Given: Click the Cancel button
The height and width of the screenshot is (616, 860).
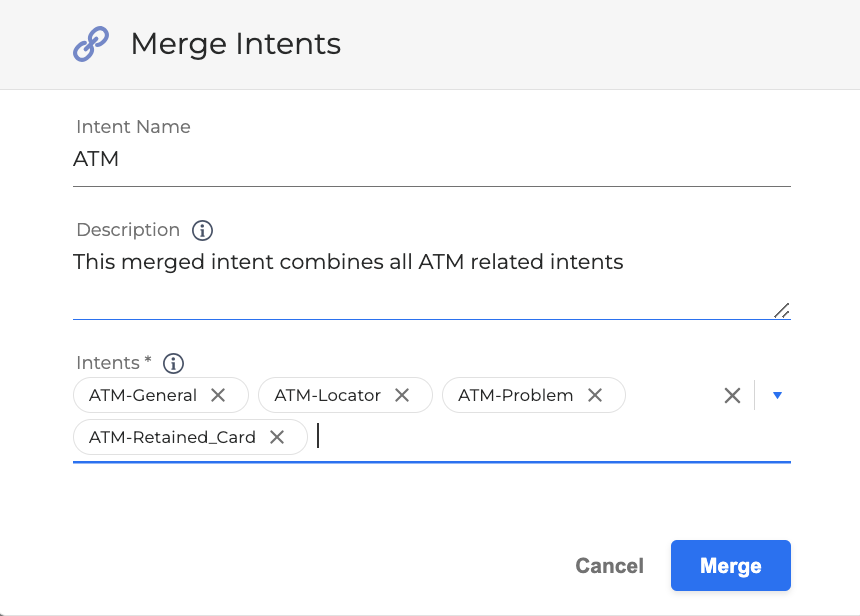Looking at the screenshot, I should [609, 565].
